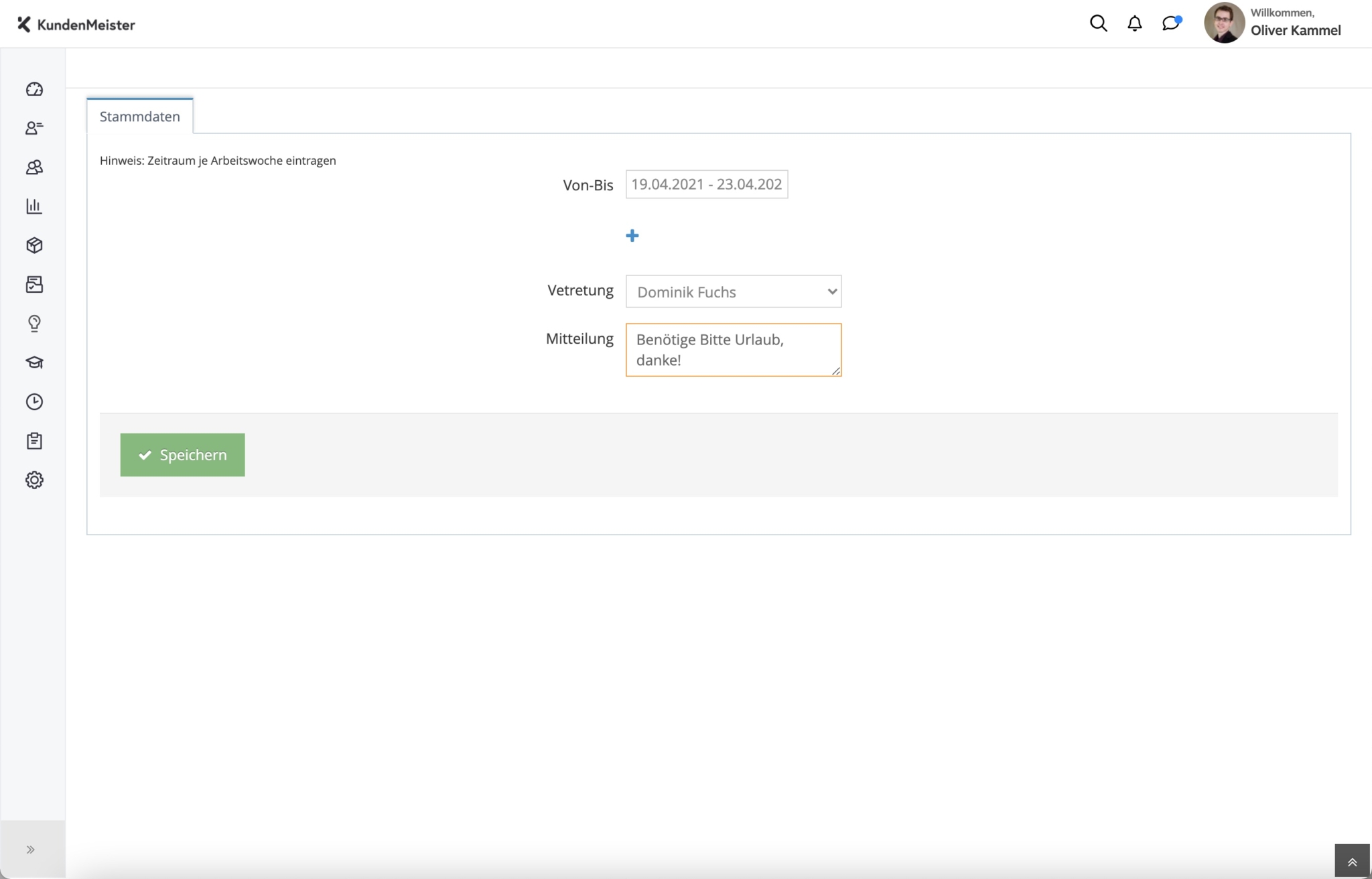Expand the sidebar with double chevron
This screenshot has width=1372, height=879.
[x=31, y=850]
